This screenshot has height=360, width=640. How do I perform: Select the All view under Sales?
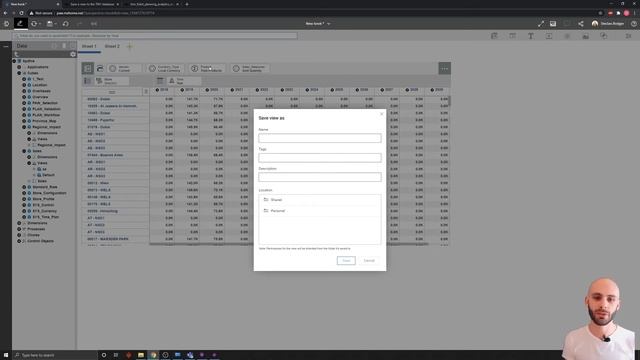[44, 169]
